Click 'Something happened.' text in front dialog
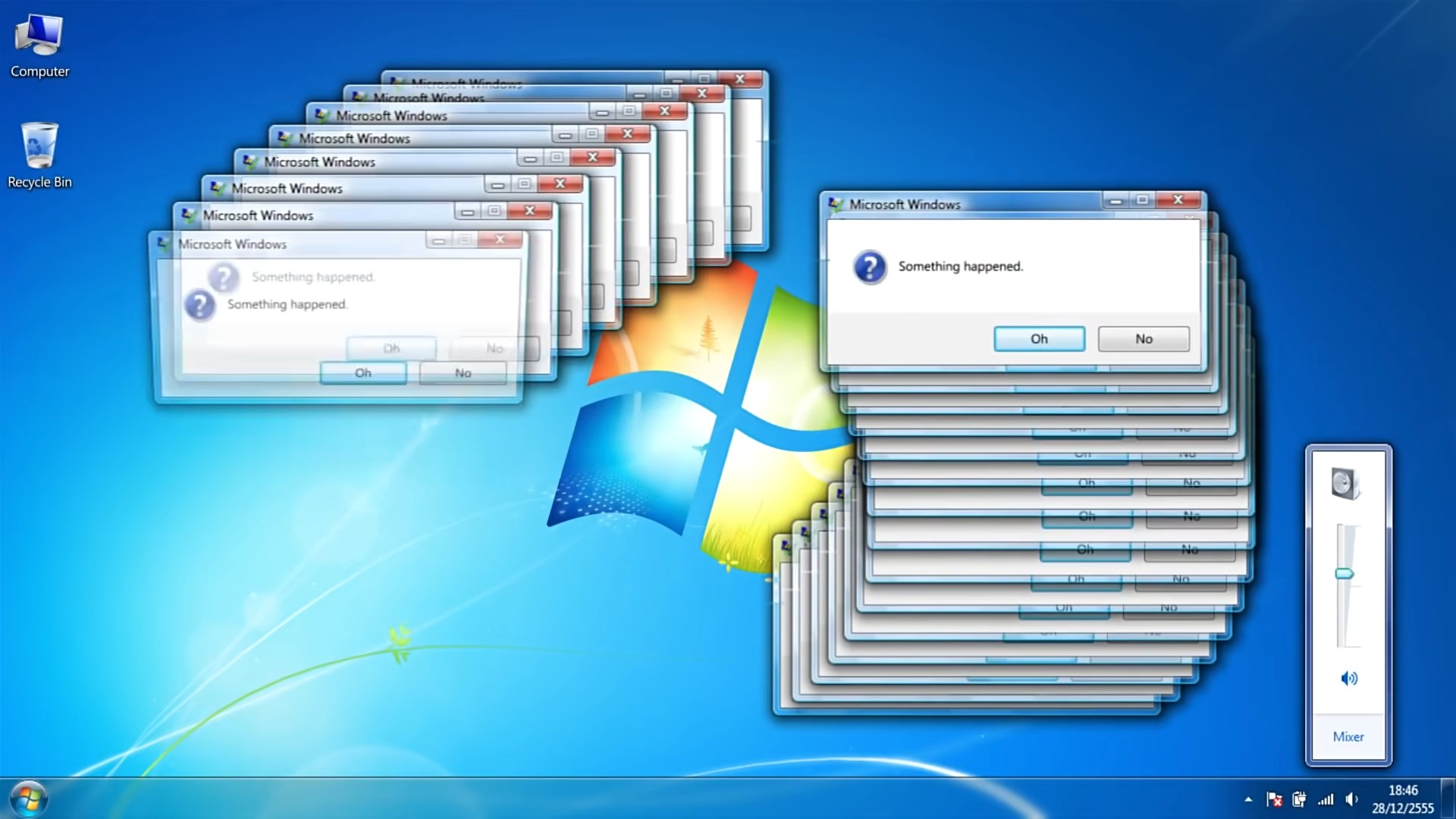The width and height of the screenshot is (1456, 819). click(960, 266)
